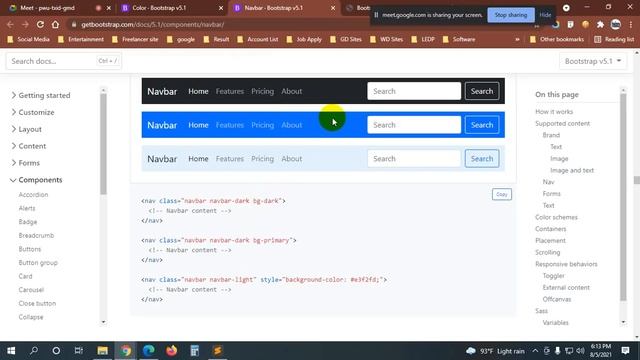Click the taskbar search magnifier

click(34, 351)
